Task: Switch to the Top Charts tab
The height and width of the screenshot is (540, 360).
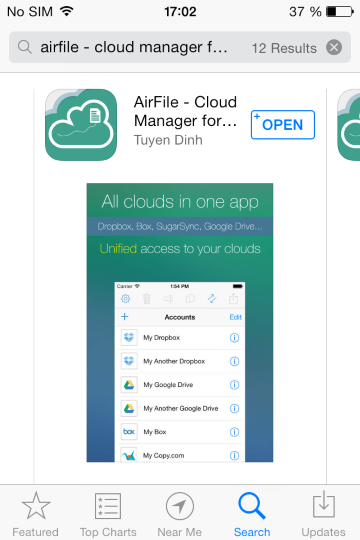Action: (x=108, y=514)
